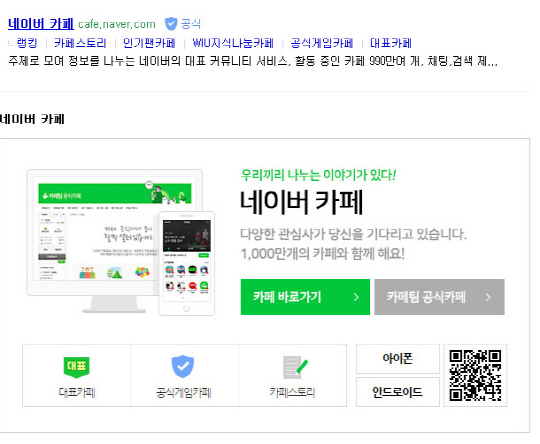The image size is (540, 444).
Task: Click the blue shield checkmark icon
Action: click(183, 366)
